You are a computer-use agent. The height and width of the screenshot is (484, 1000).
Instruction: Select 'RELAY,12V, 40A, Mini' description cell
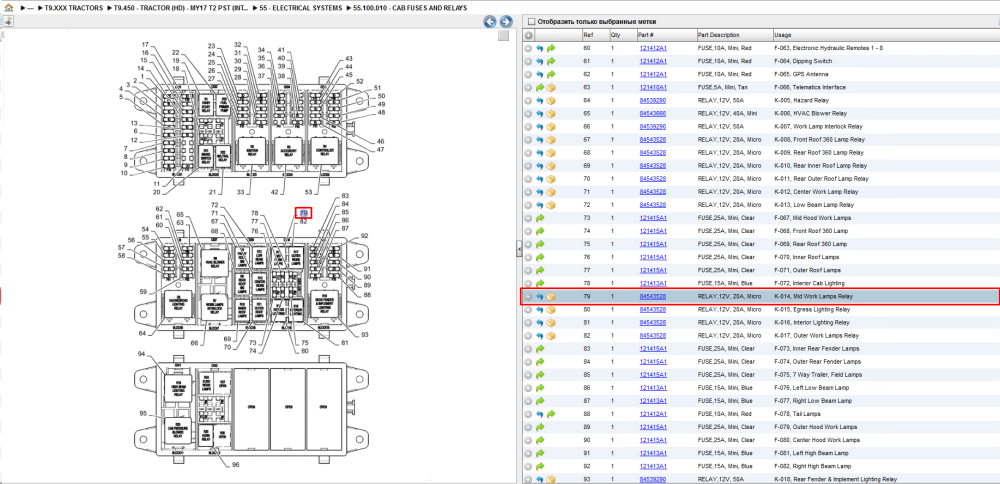727,114
